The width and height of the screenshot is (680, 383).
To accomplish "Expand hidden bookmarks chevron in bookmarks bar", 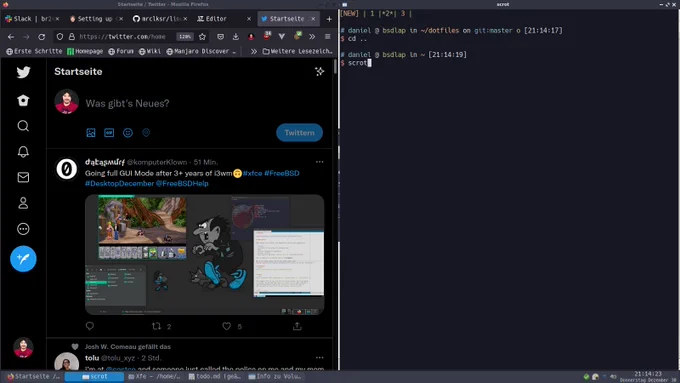I will click(254, 51).
